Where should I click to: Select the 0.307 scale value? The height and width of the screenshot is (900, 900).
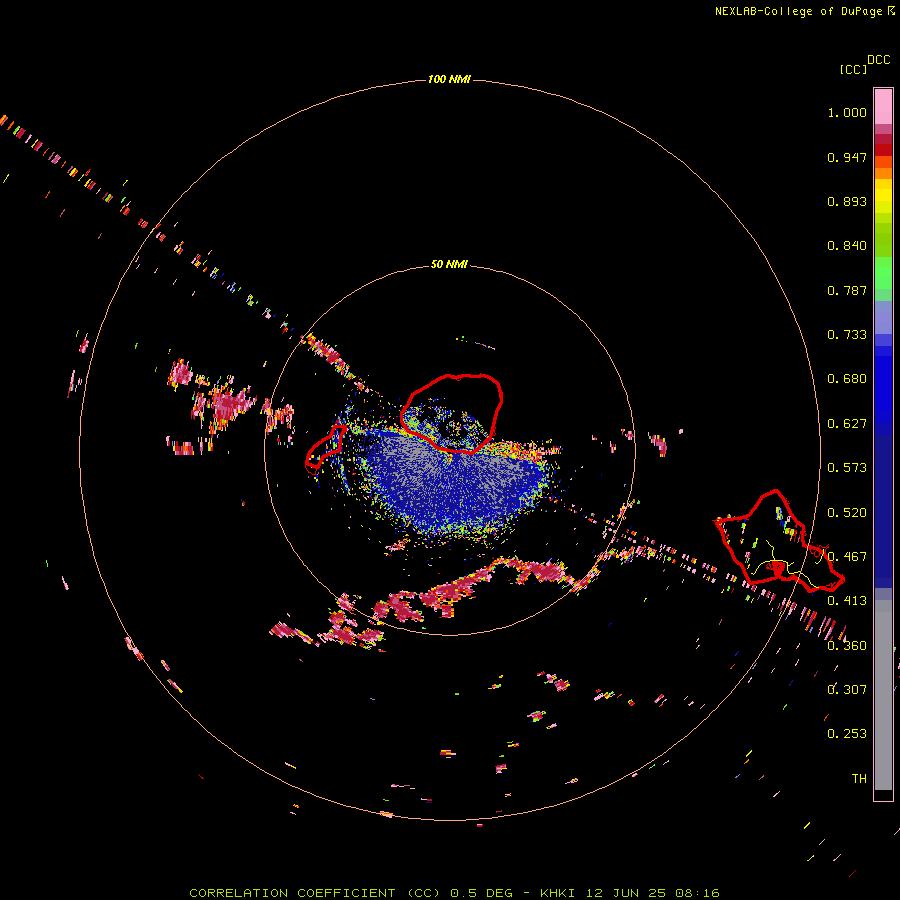[x=847, y=690]
